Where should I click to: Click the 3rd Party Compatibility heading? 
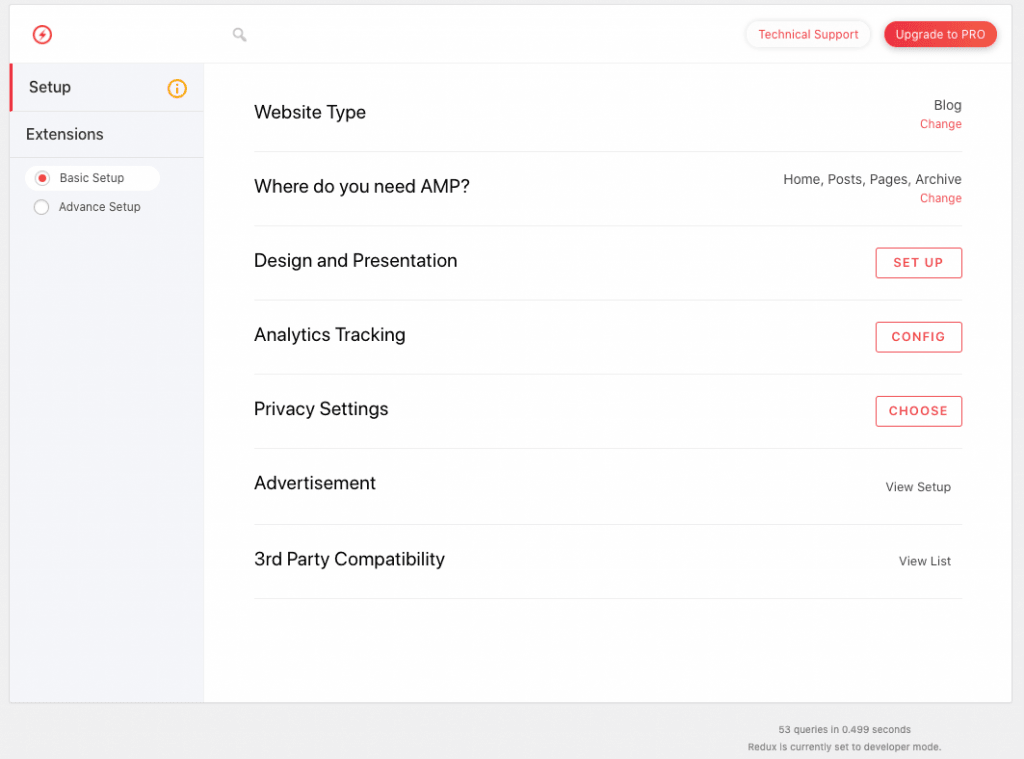pos(349,559)
